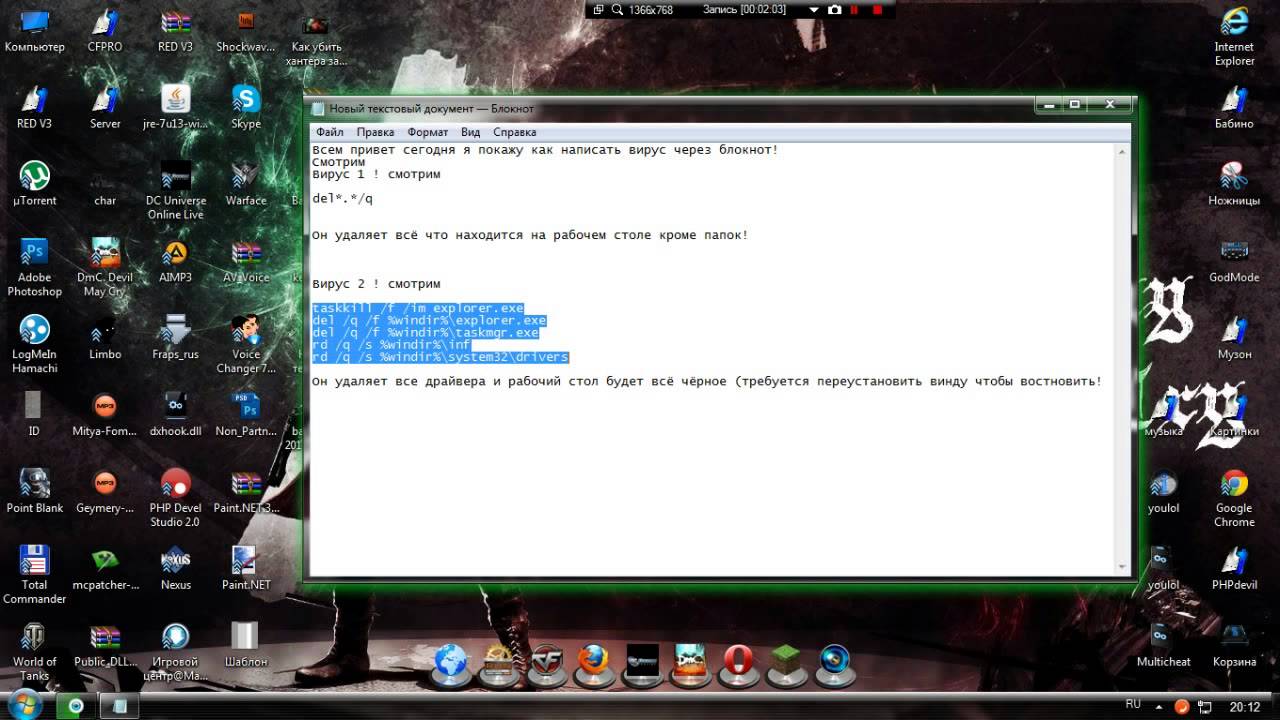Open the Shockwave desktop icon
Screen dimensions: 1280x720
[246, 31]
